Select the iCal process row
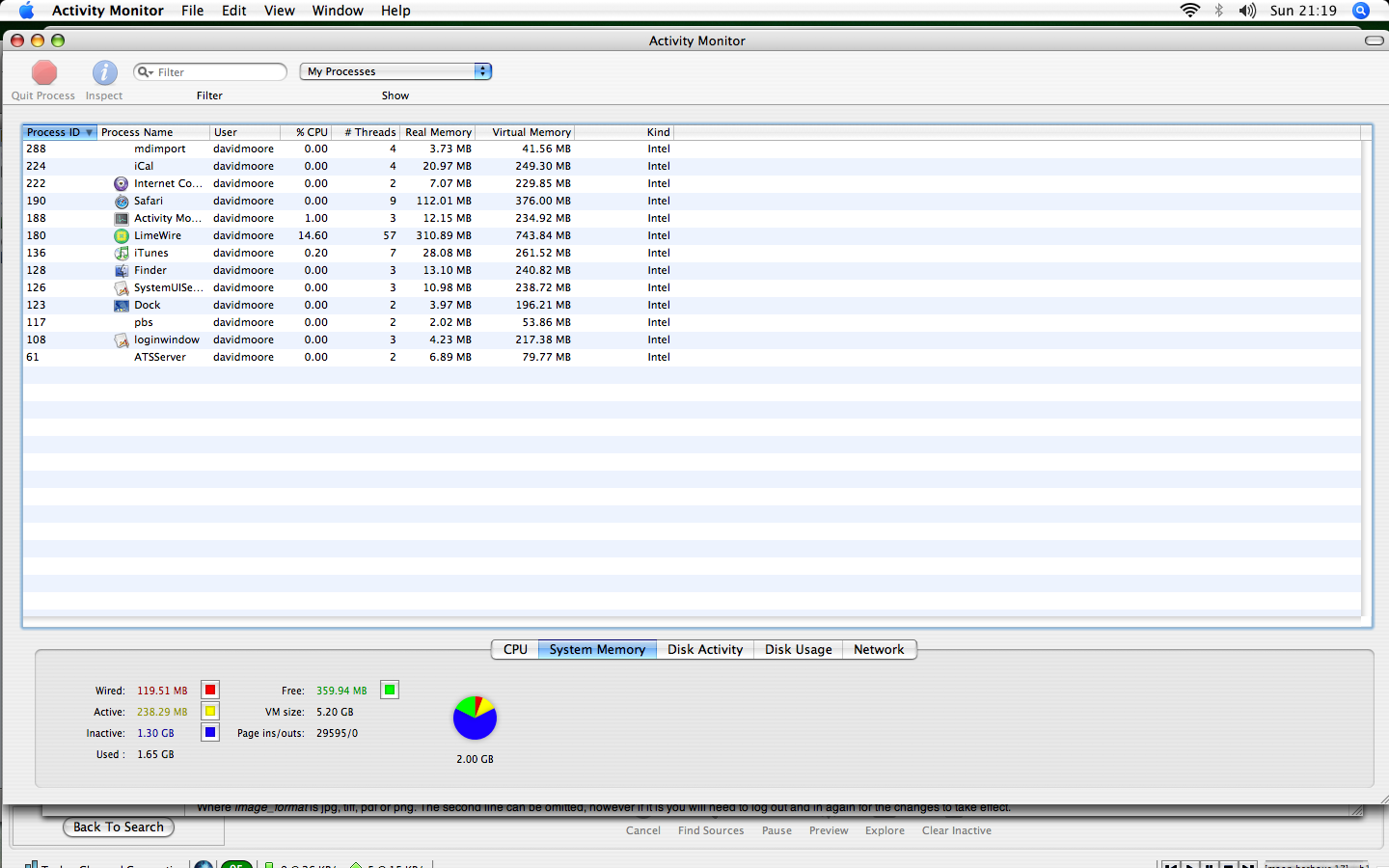Image resolution: width=1389 pixels, height=868 pixels. point(692,166)
